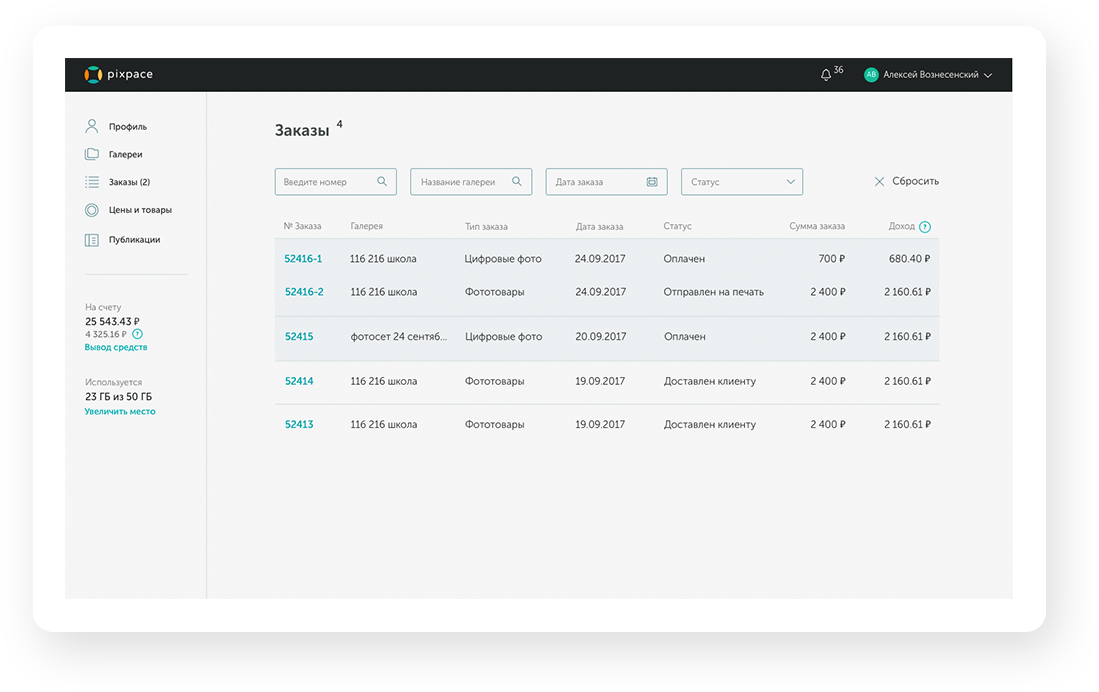1099x692 pixels.
Task: Click the Доход column header text
Action: [x=901, y=226]
